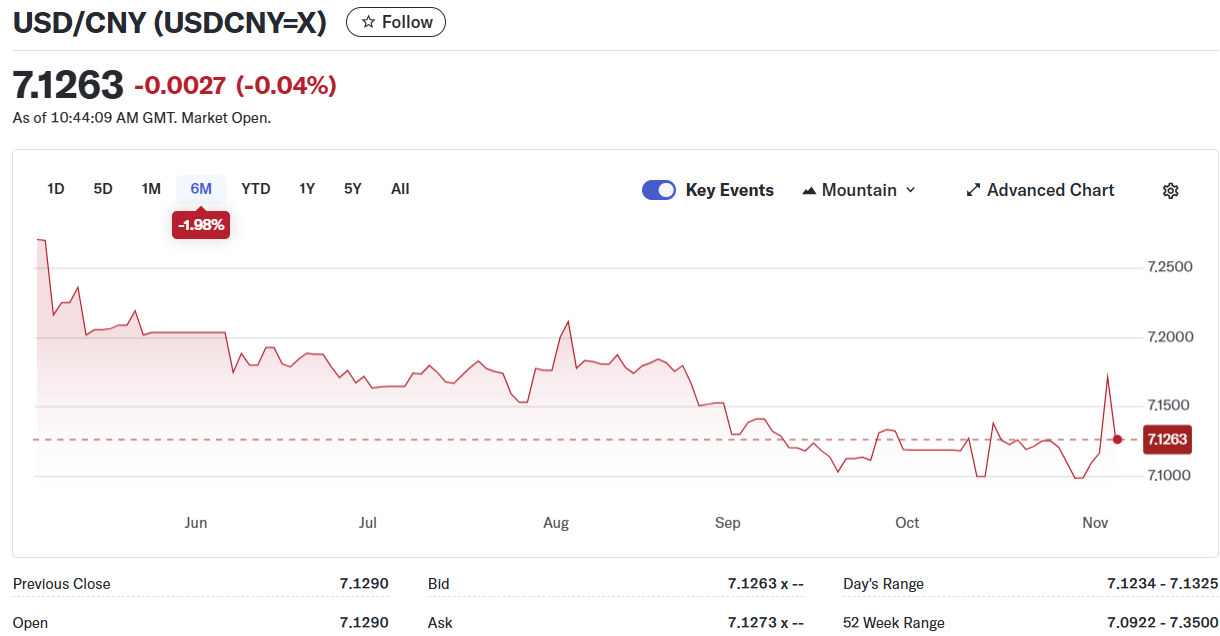Display the All time range

400,189
